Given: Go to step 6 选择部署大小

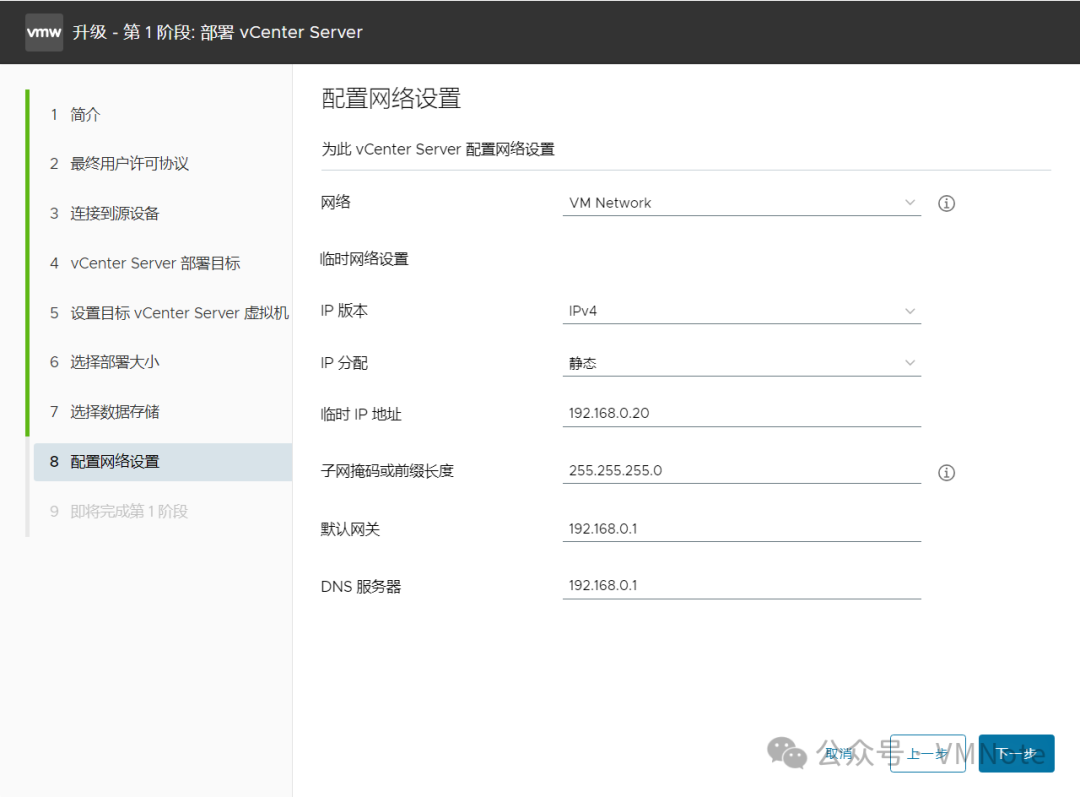Looking at the screenshot, I should point(105,362).
